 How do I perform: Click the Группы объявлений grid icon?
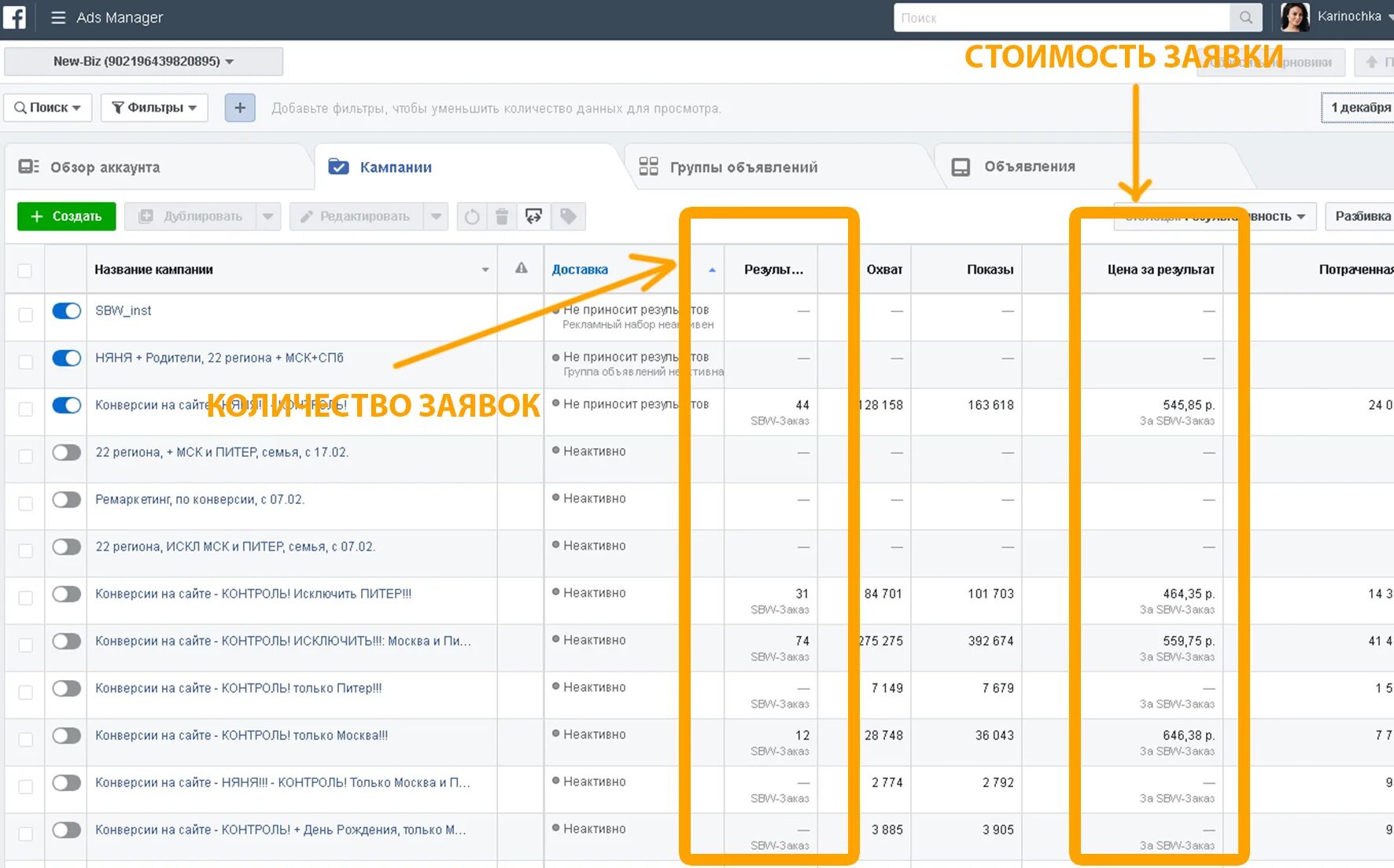pyautogui.click(x=648, y=167)
